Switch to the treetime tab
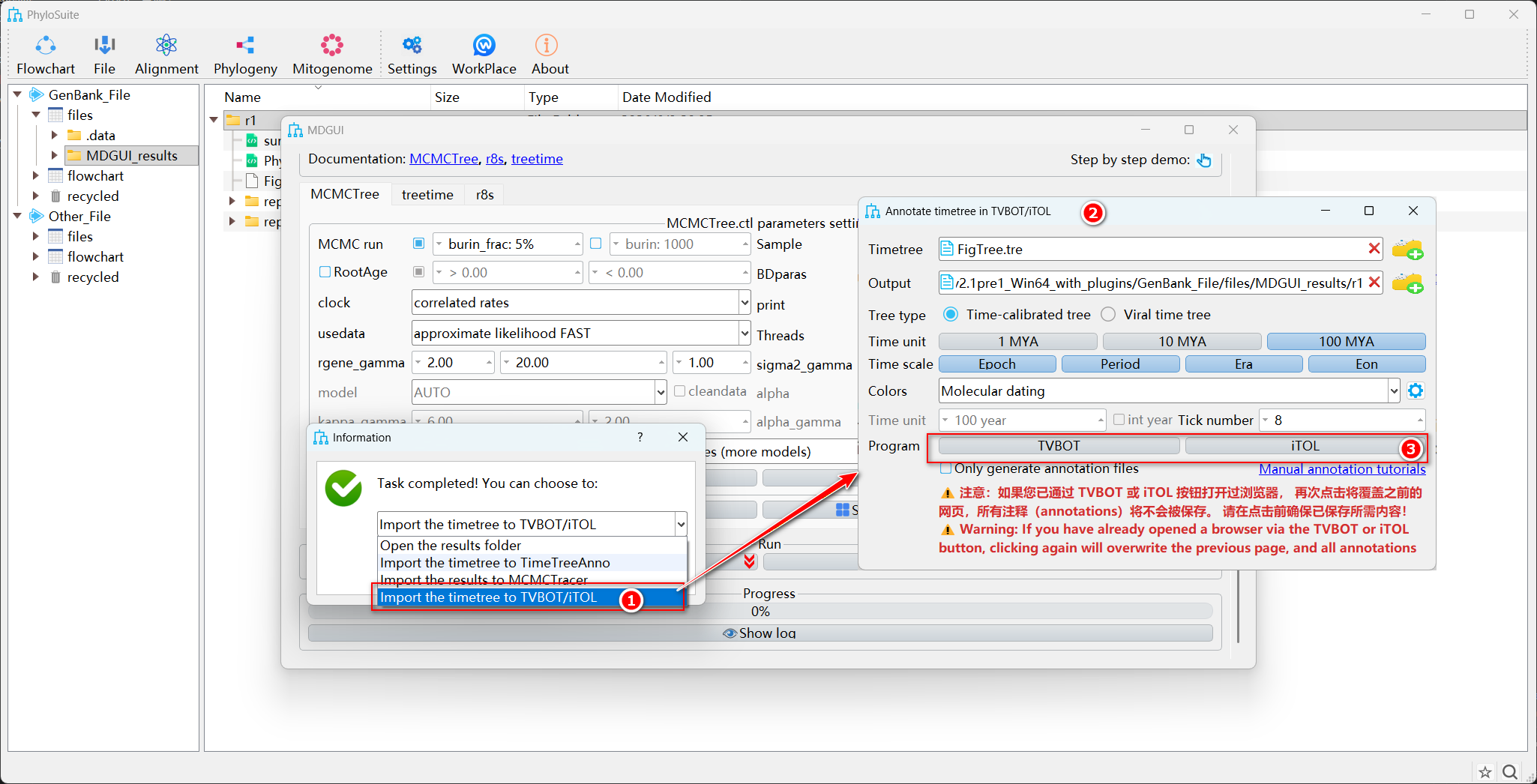Viewport: 1537px width, 784px height. (427, 195)
